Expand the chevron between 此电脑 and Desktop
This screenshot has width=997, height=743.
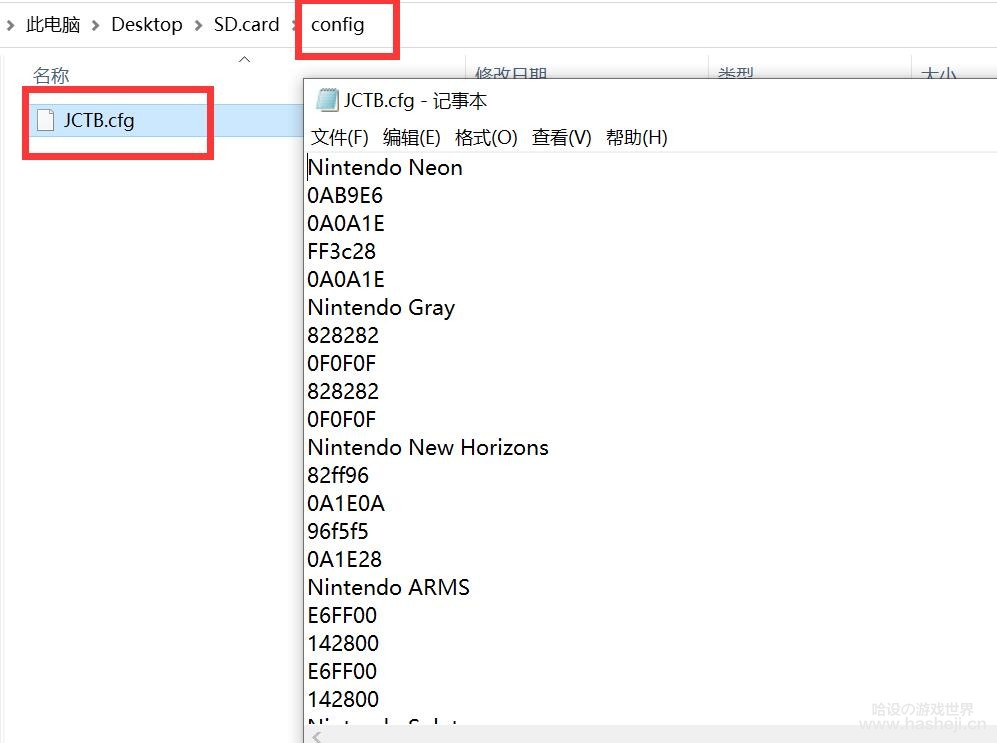[95, 25]
